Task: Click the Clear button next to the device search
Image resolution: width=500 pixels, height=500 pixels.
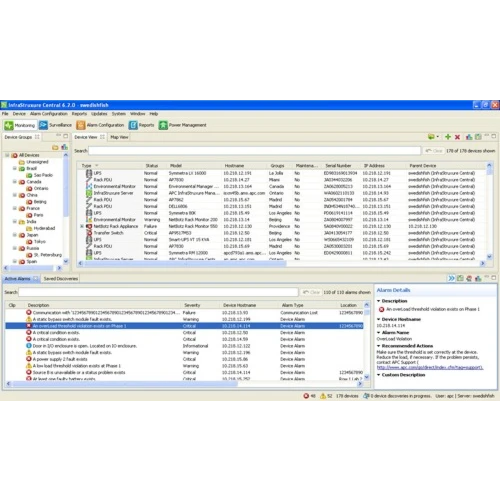Action: click(434, 151)
